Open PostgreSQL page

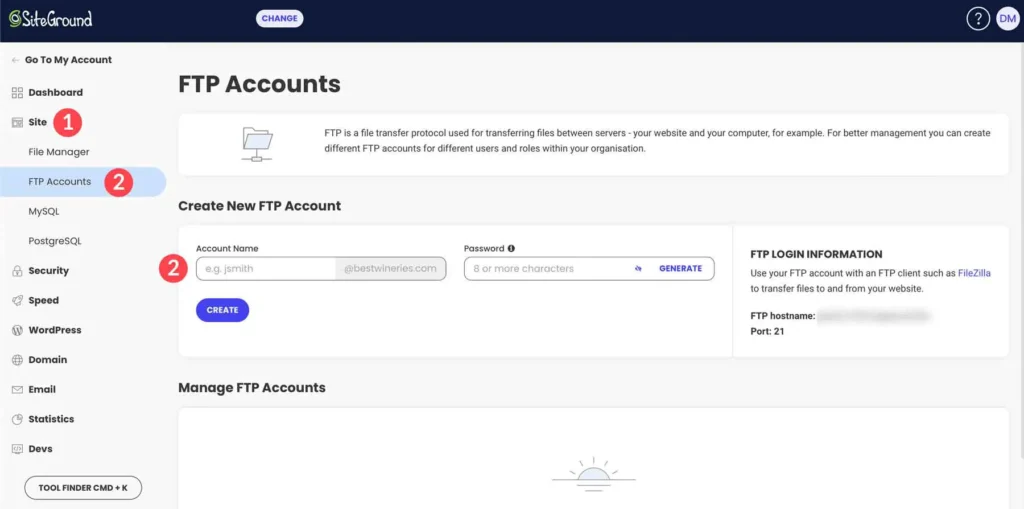(x=55, y=241)
